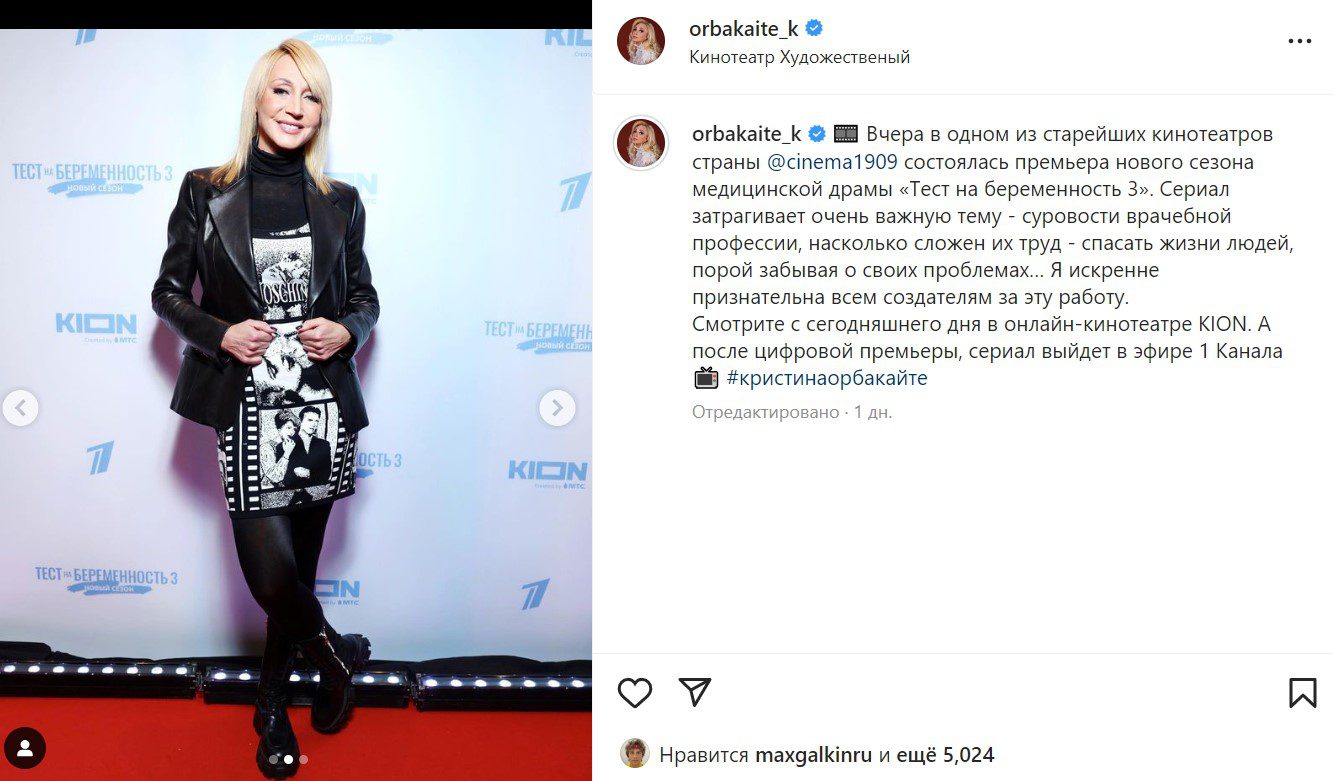The width and height of the screenshot is (1333, 781).
Task: Open location Кинотеатр Художественый
Action: [x=799, y=57]
